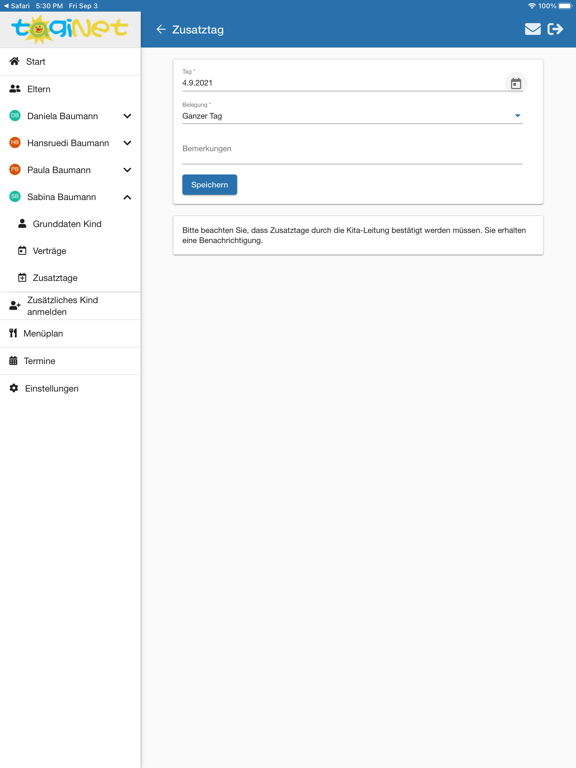Click the add-child person icon
576x768 pixels.
pyautogui.click(x=15, y=306)
